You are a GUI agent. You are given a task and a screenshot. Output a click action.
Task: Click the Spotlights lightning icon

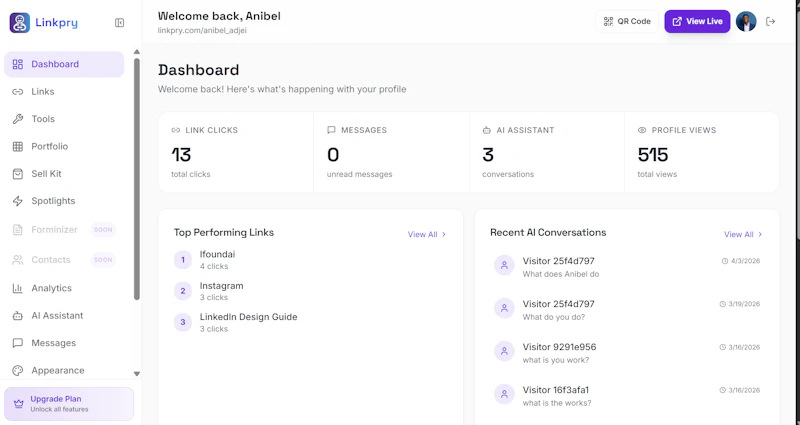click(x=18, y=201)
